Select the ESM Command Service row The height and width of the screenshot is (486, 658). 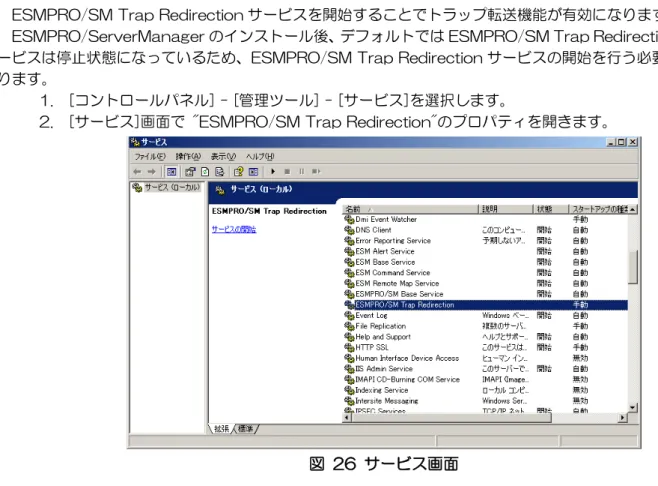tap(486, 273)
